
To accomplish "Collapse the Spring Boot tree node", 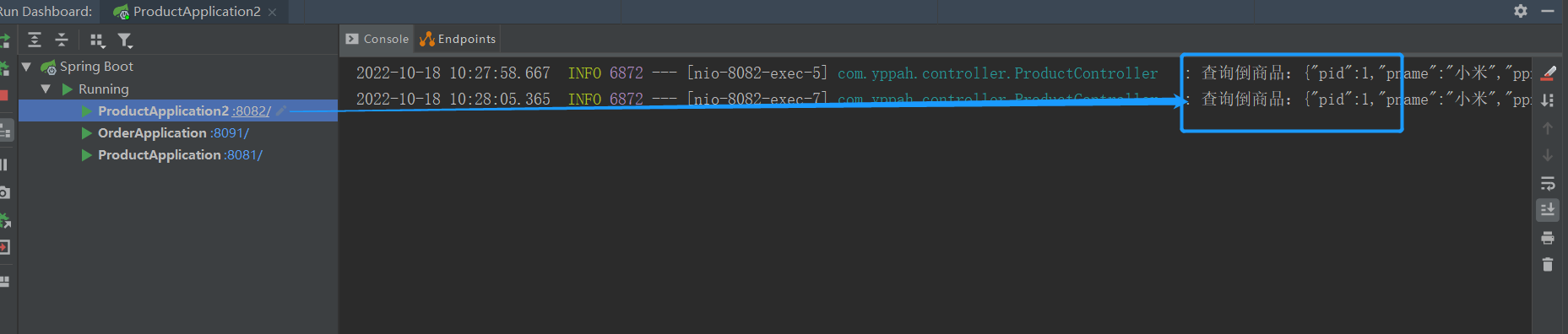I will click(x=26, y=66).
